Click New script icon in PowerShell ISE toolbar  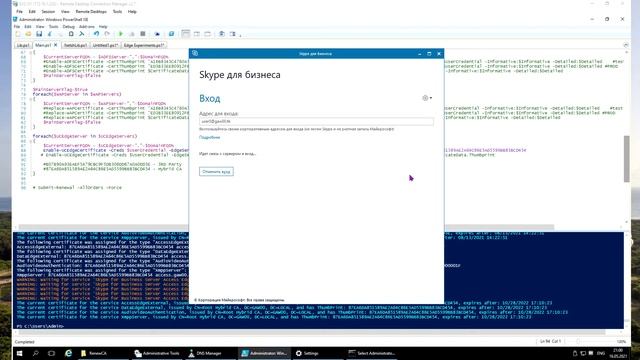click(18, 34)
